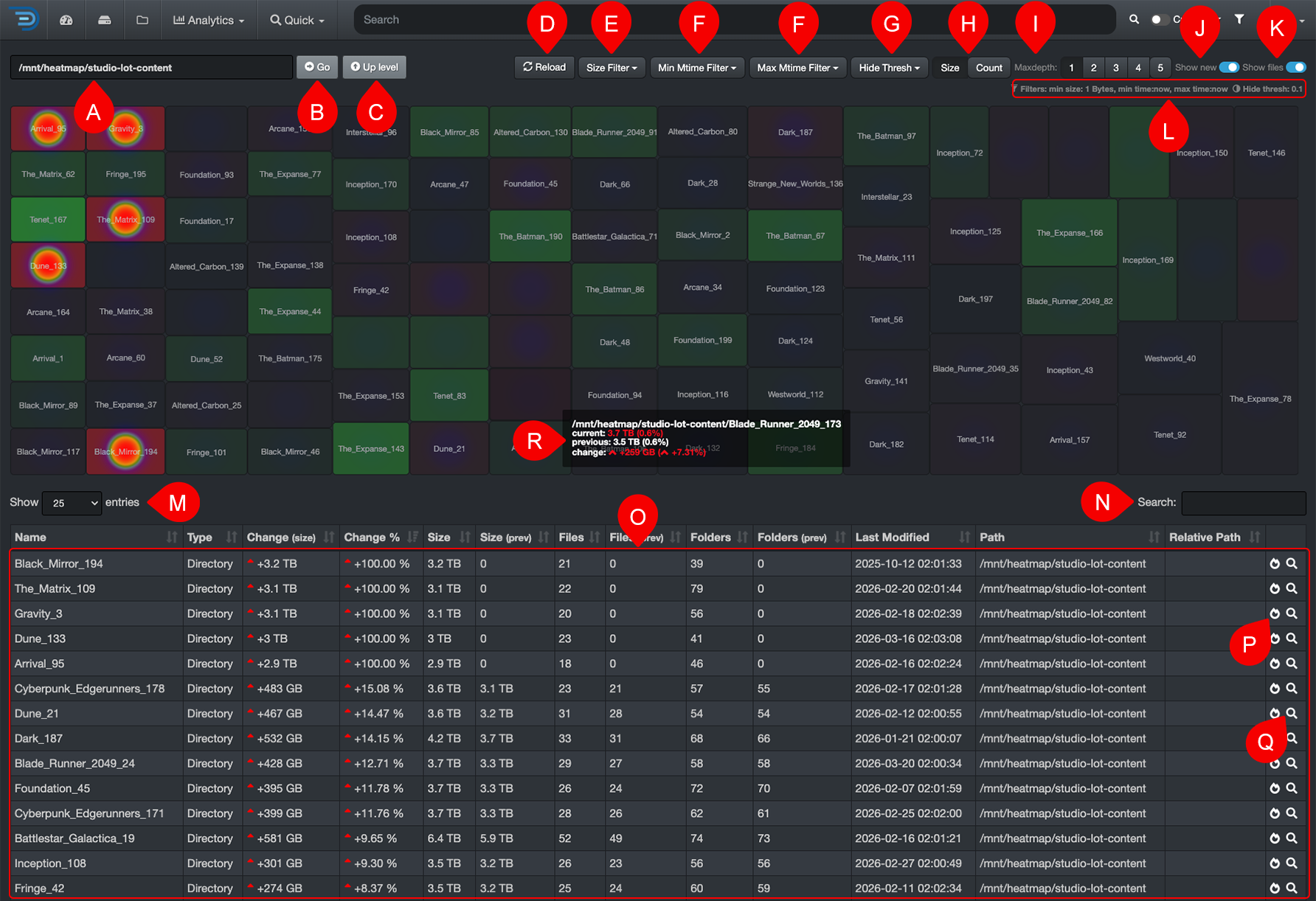The image size is (1316, 901).
Task: Sort by Change % column arrows
Action: pyautogui.click(x=412, y=538)
